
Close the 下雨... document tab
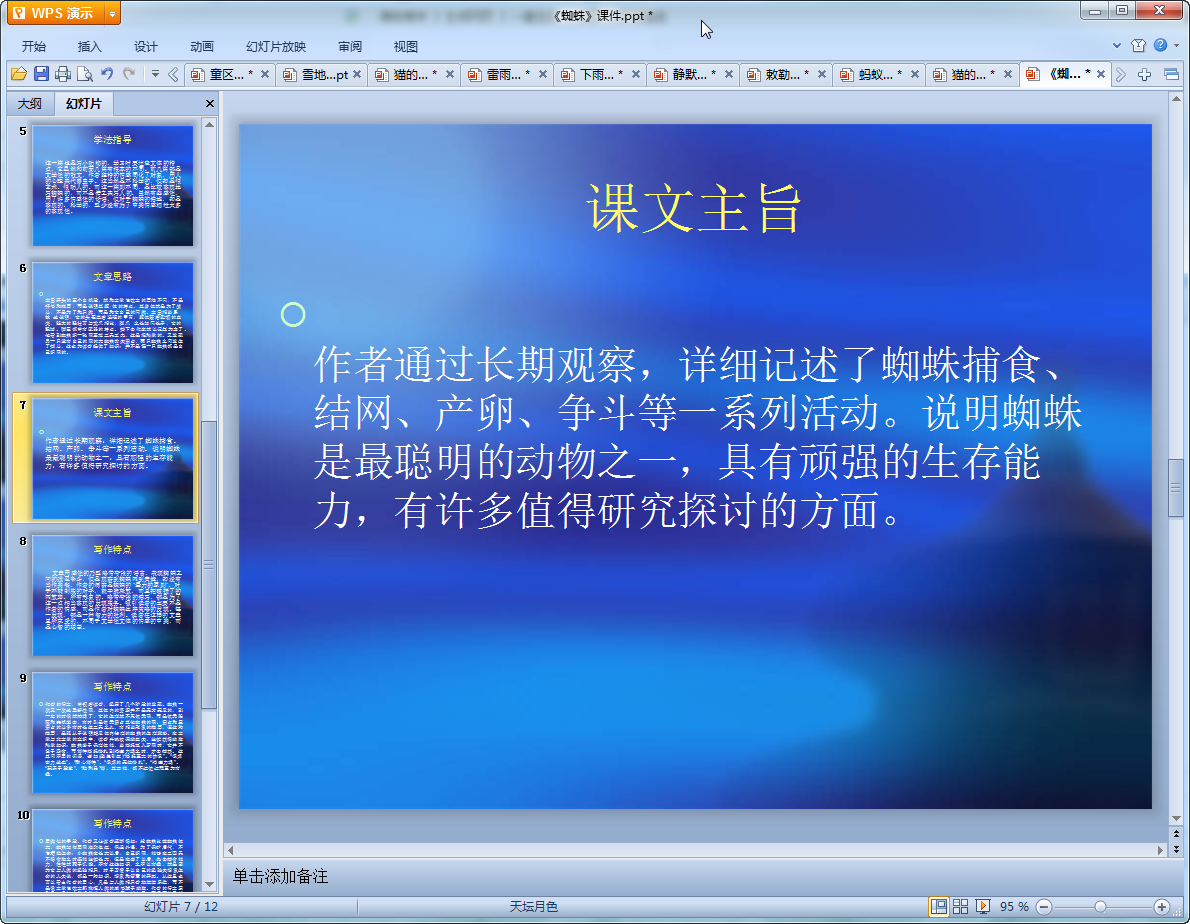click(636, 74)
